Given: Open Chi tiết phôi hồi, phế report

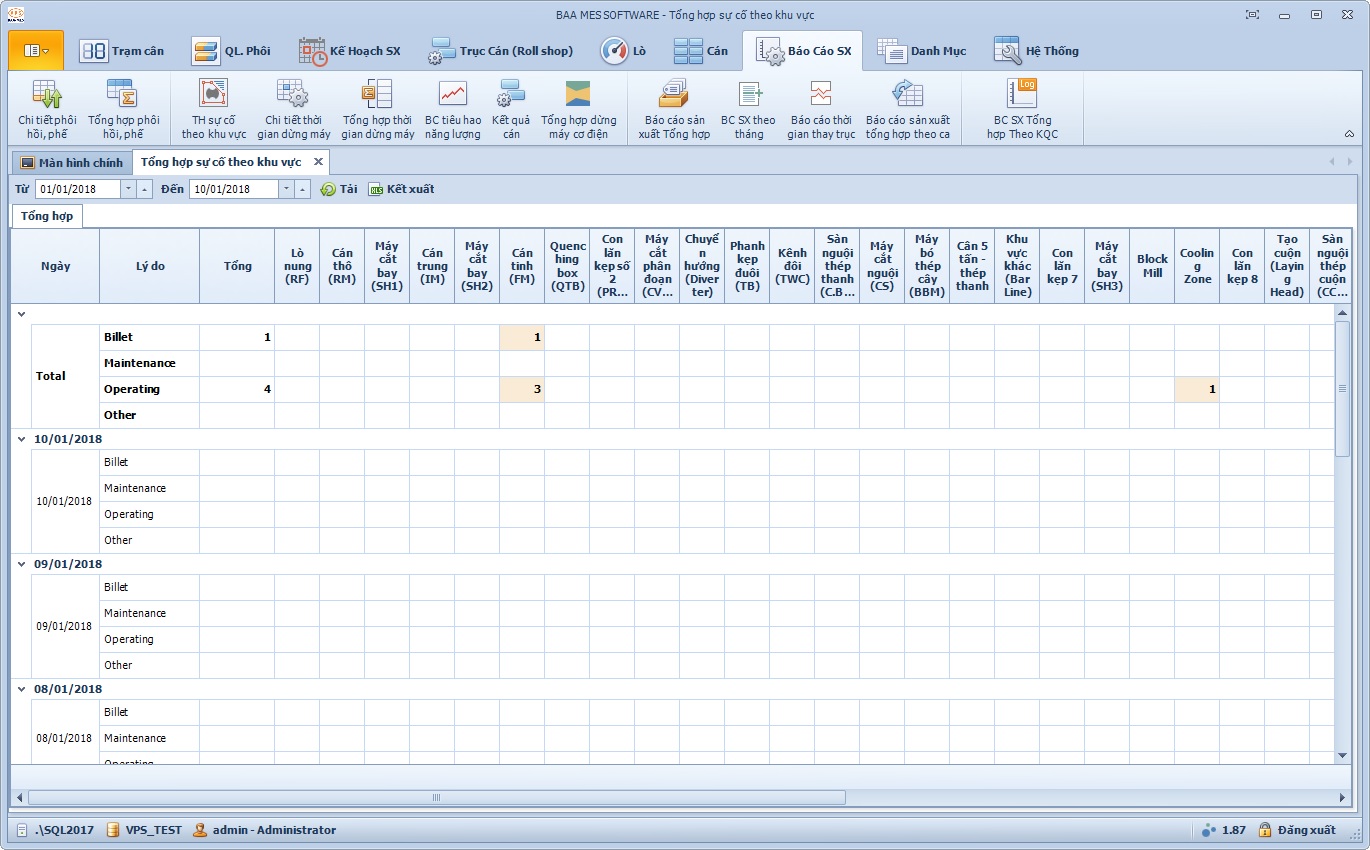Looking at the screenshot, I should pos(47,108).
